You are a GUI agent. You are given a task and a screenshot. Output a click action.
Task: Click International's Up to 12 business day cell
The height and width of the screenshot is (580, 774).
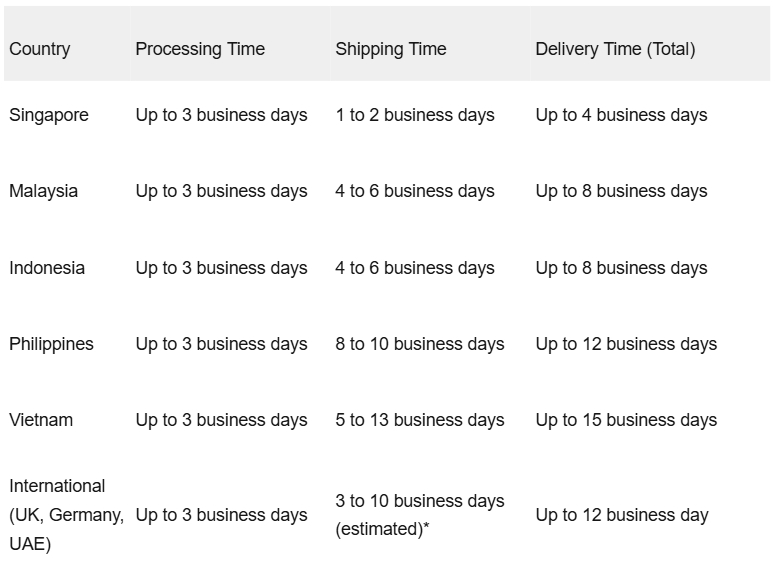point(621,515)
